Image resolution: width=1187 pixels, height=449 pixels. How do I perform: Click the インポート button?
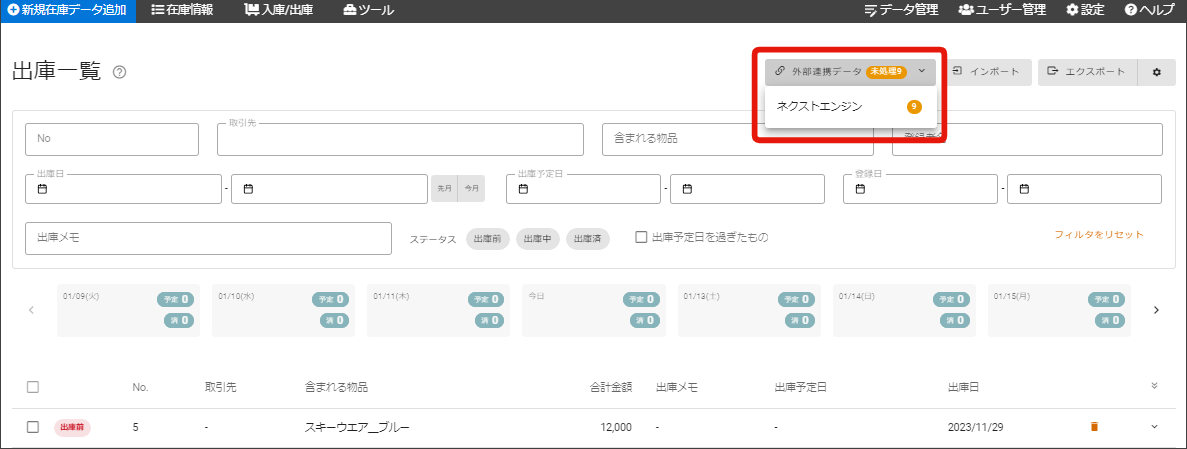click(986, 72)
